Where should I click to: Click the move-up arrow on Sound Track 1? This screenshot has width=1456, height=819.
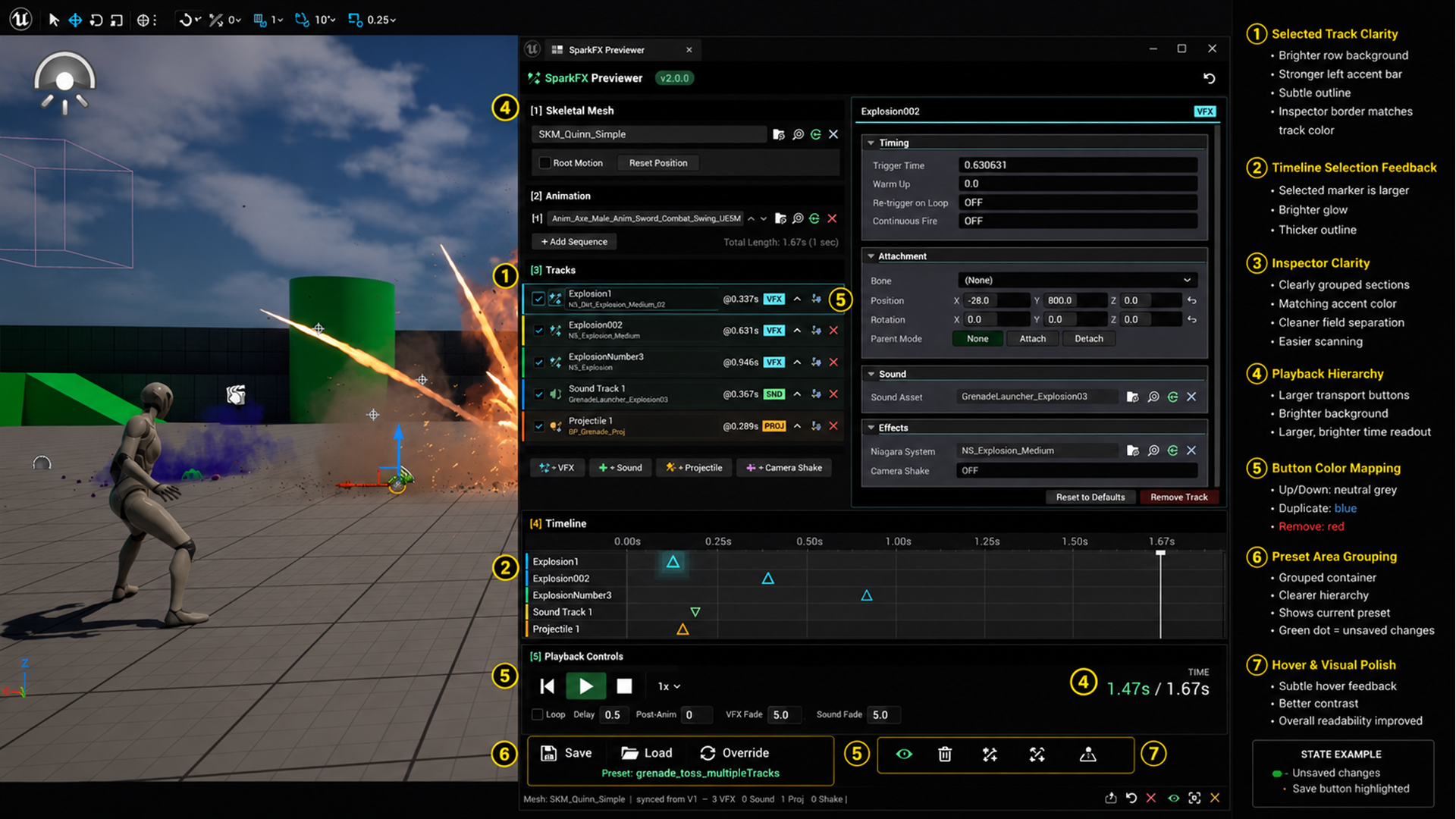point(797,394)
